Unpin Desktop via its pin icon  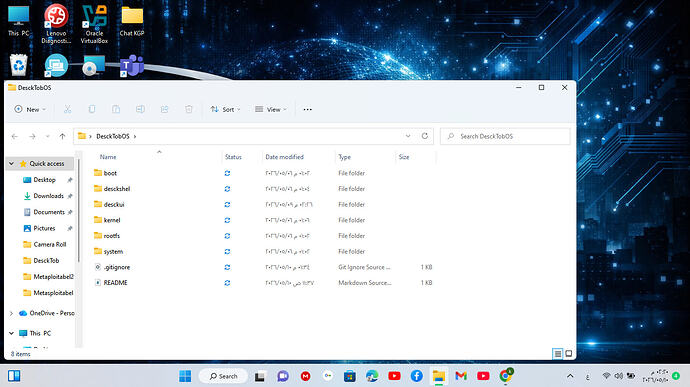(x=70, y=180)
